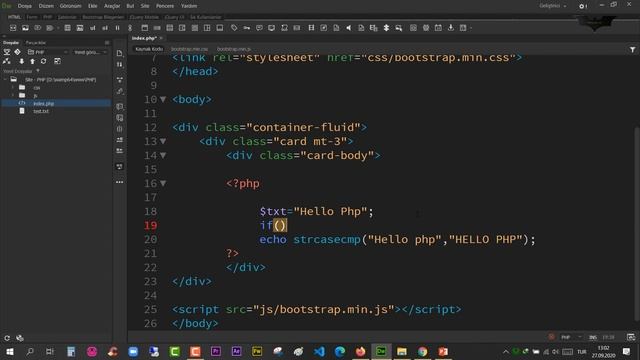Collapse the php block fold on line 16
The width and height of the screenshot is (640, 360).
(163, 183)
